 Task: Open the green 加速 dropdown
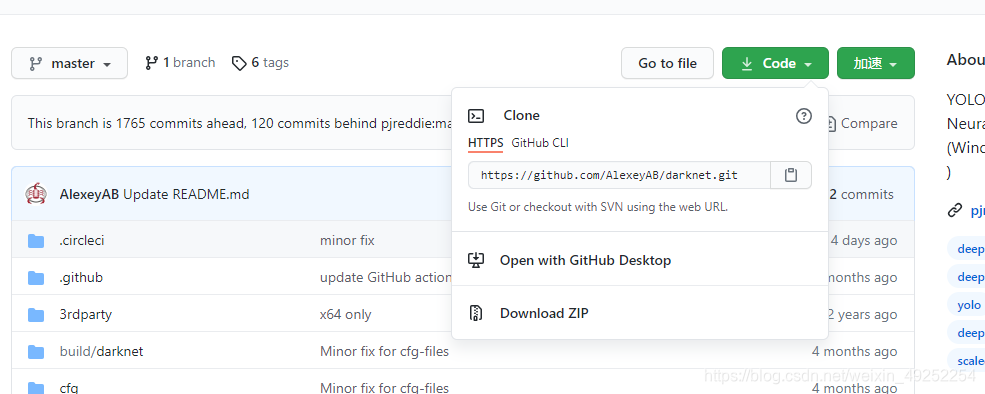click(x=876, y=63)
